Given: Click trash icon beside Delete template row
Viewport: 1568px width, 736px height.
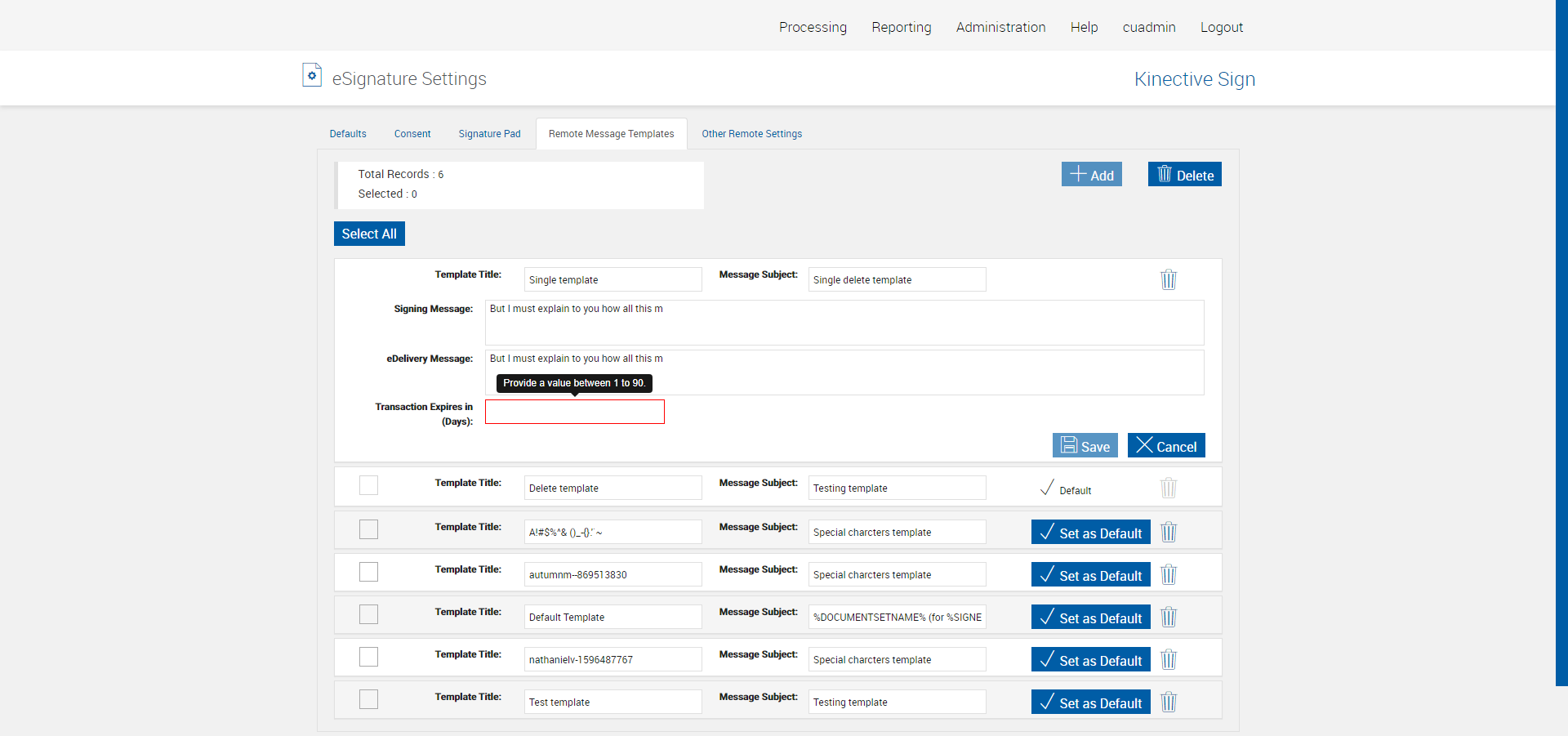Looking at the screenshot, I should tap(1168, 488).
